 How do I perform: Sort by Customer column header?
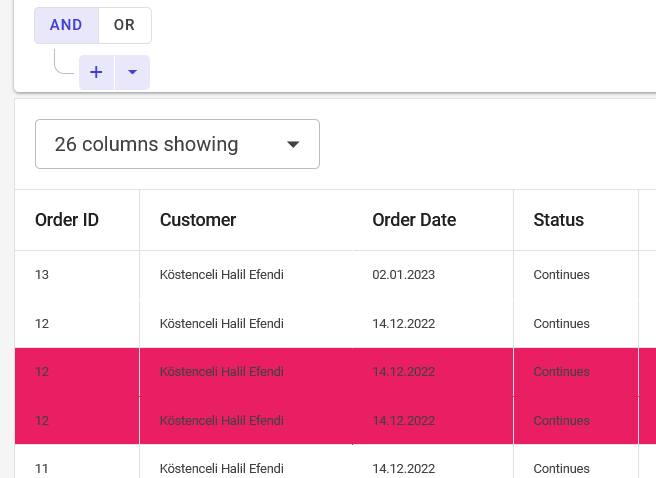coord(246,220)
